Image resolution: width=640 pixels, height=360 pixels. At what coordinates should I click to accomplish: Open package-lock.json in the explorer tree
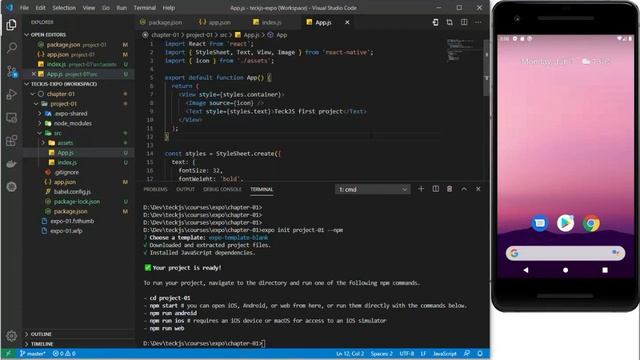point(77,201)
